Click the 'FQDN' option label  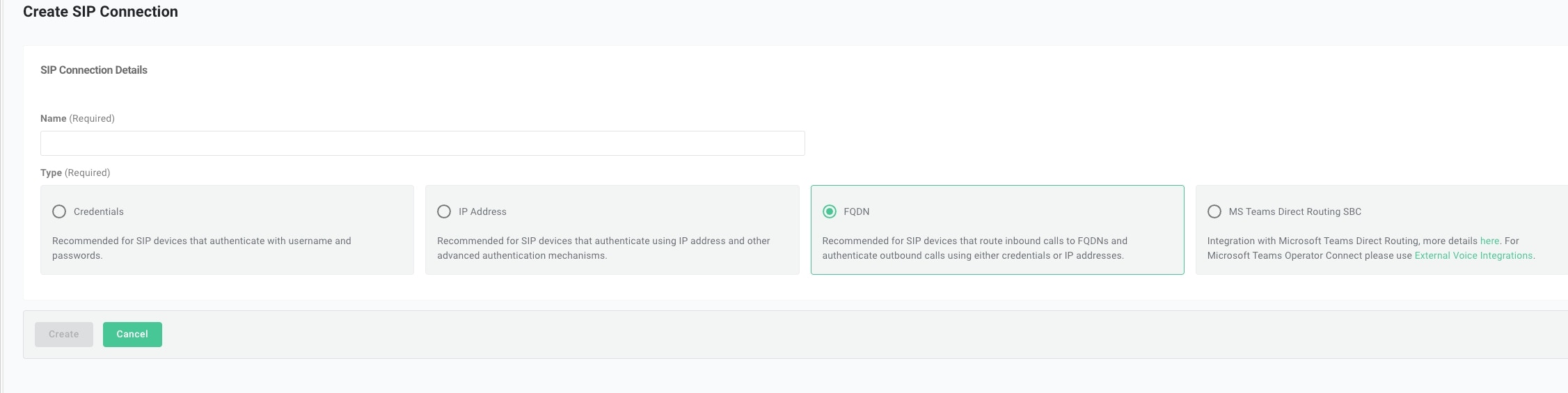coord(856,211)
